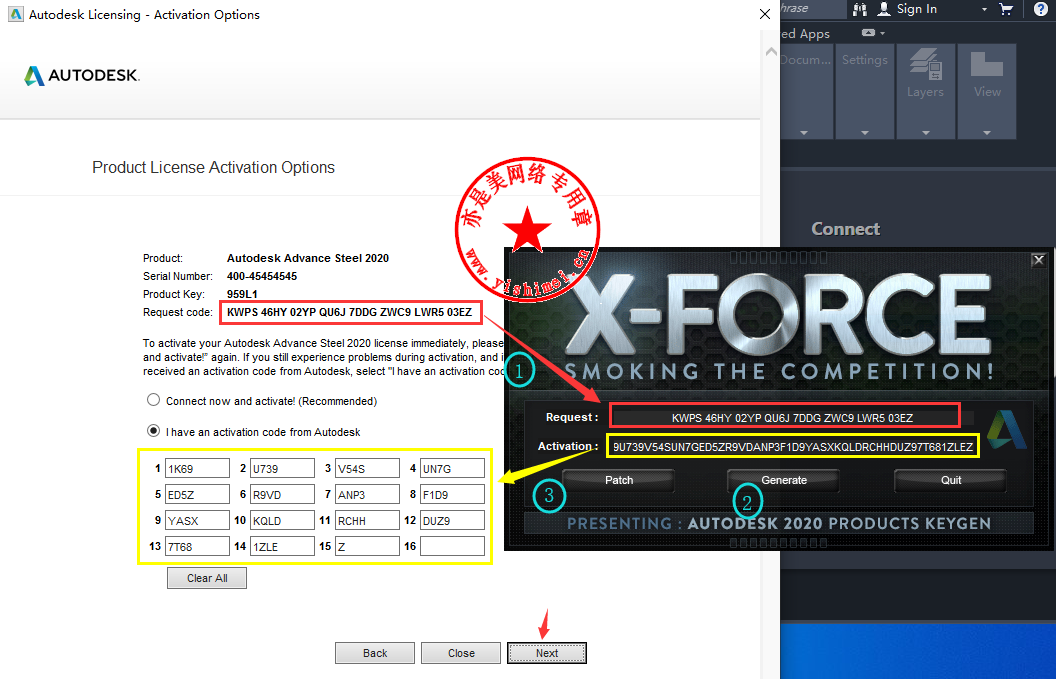Focus activation code box 15 containing Z
This screenshot has width=1056, height=679.
(x=367, y=546)
